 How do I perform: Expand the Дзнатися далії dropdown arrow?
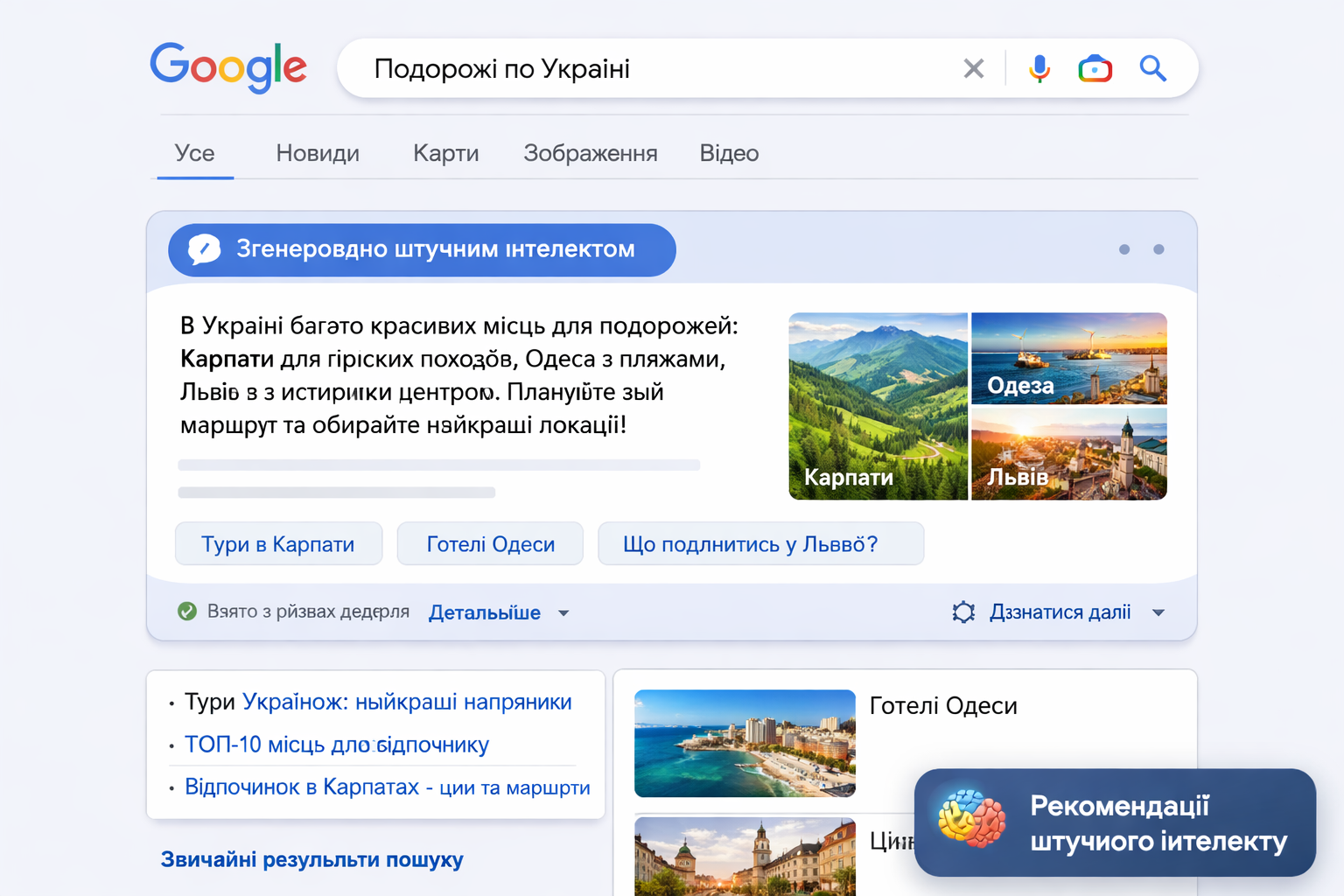click(x=1158, y=612)
